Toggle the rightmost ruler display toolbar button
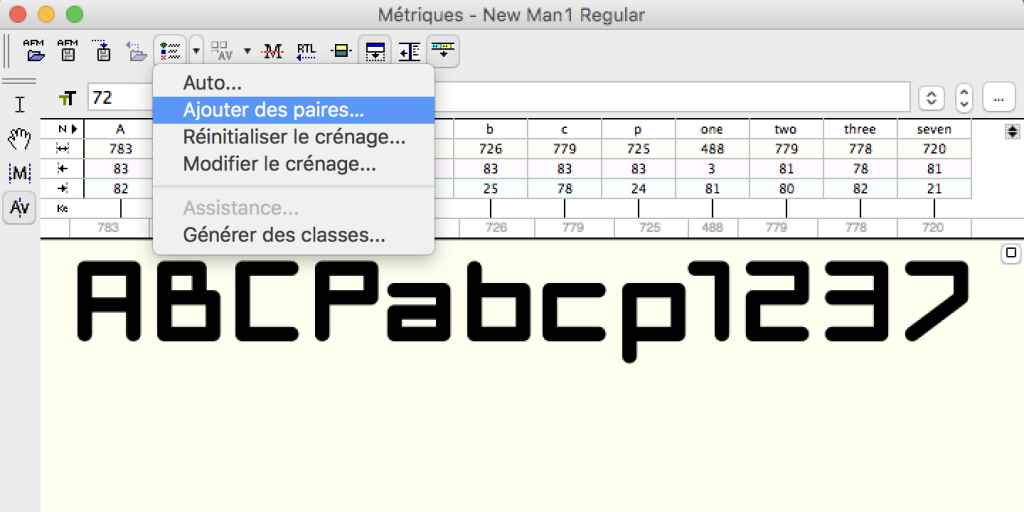The height and width of the screenshot is (512, 1024). tap(442, 50)
